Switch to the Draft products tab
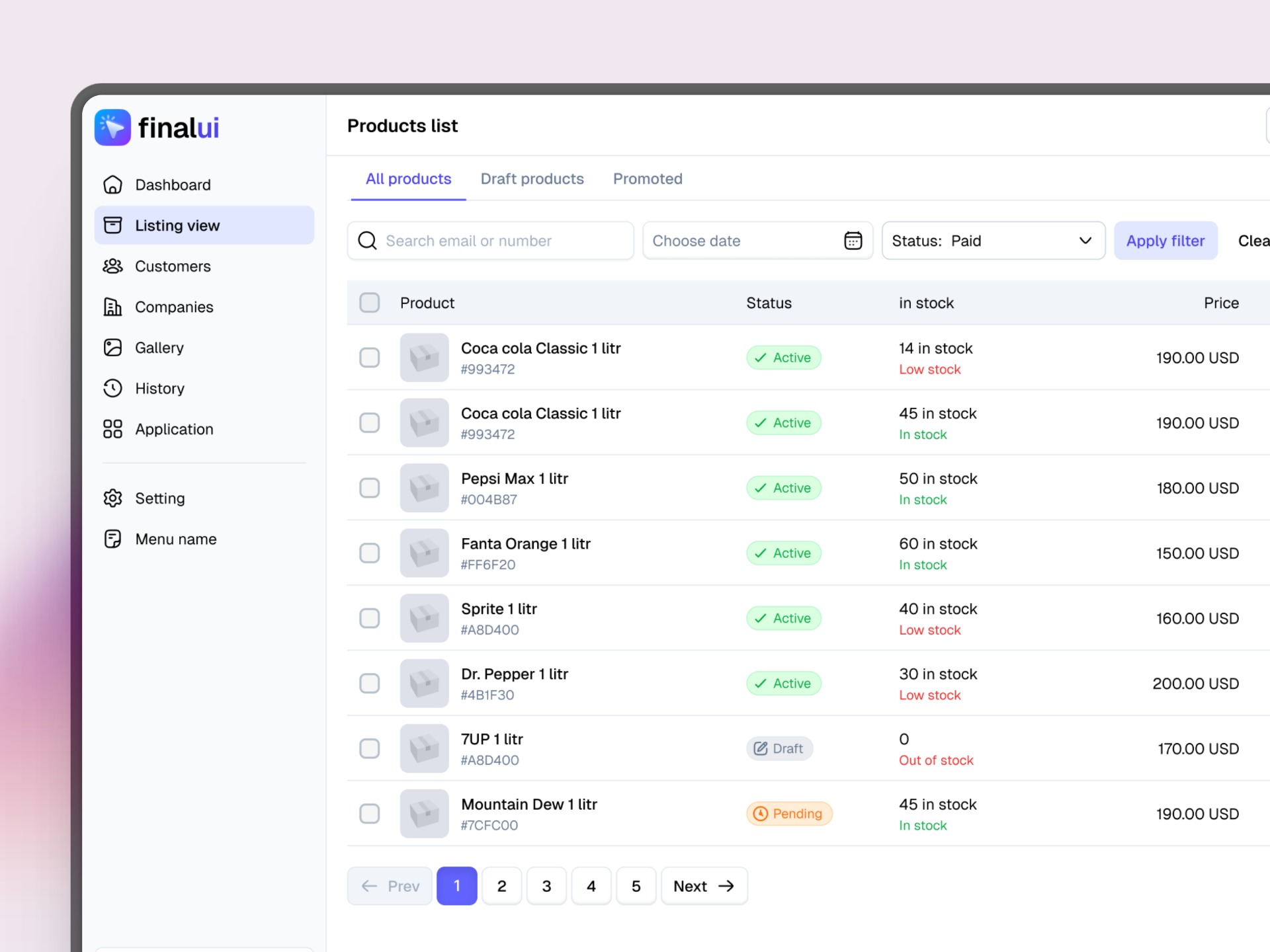1270x952 pixels. [532, 178]
